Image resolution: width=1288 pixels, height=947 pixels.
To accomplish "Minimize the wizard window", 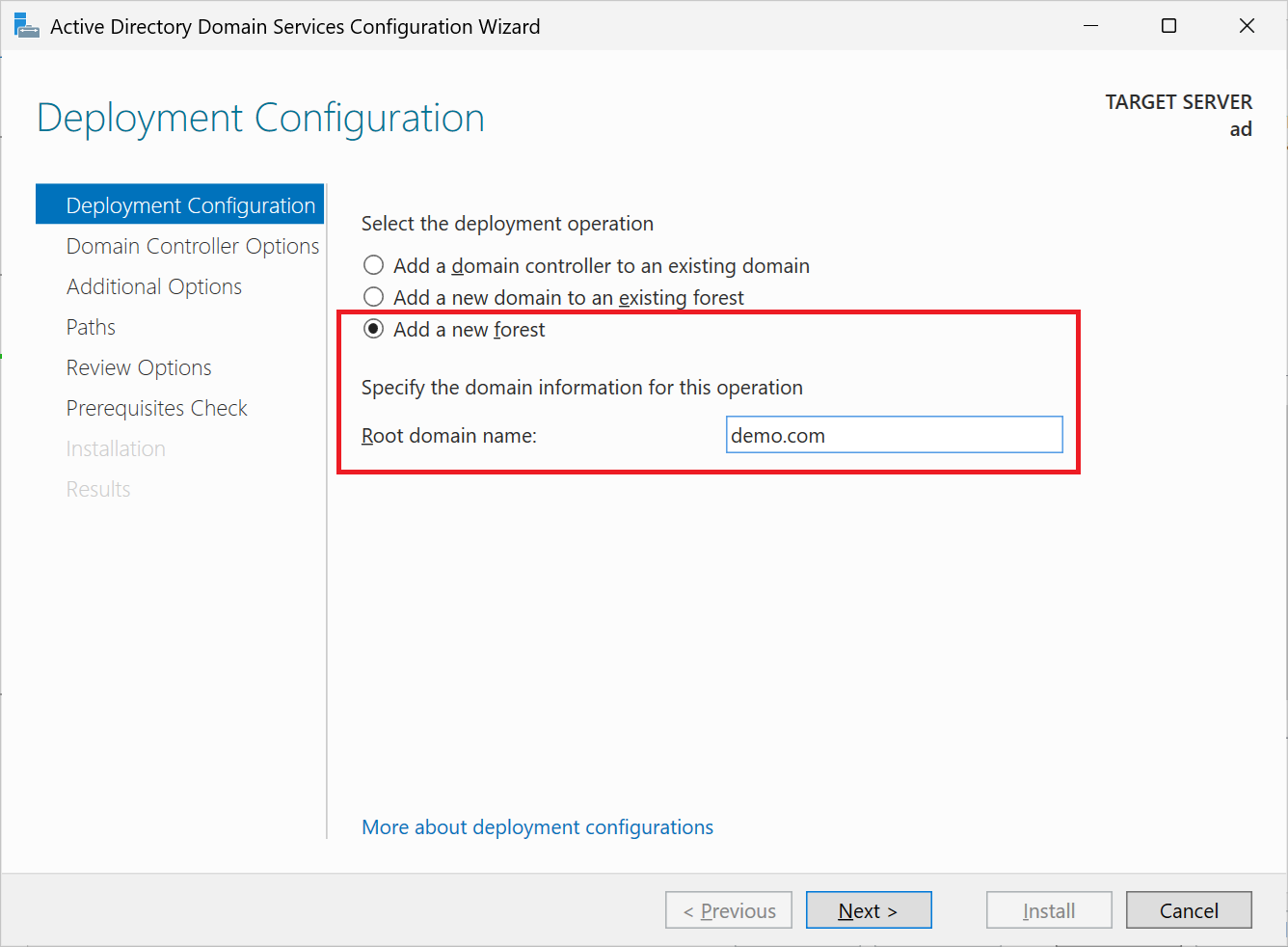I will (x=1091, y=26).
